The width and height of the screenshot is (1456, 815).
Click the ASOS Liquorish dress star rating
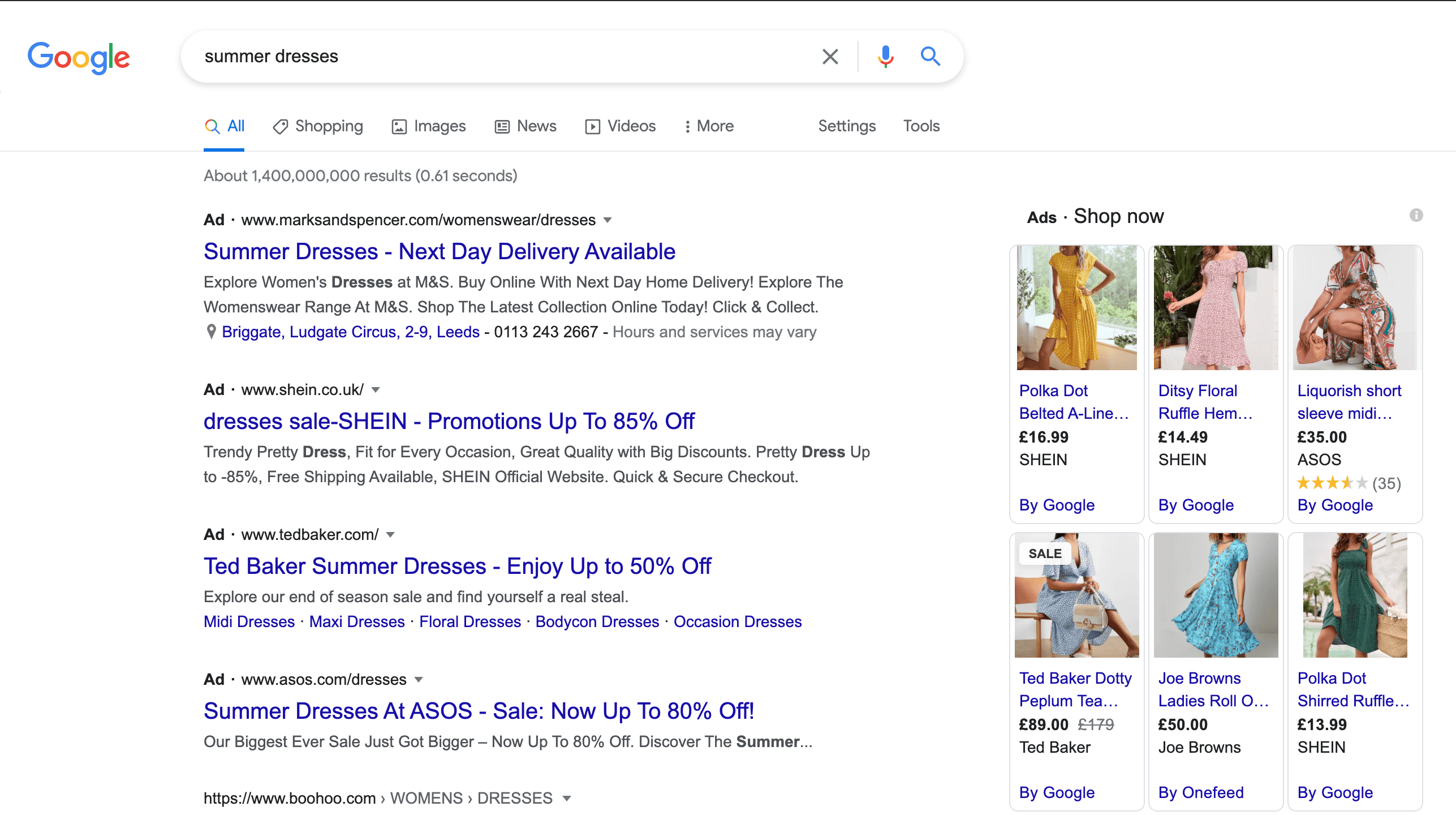pos(1332,483)
